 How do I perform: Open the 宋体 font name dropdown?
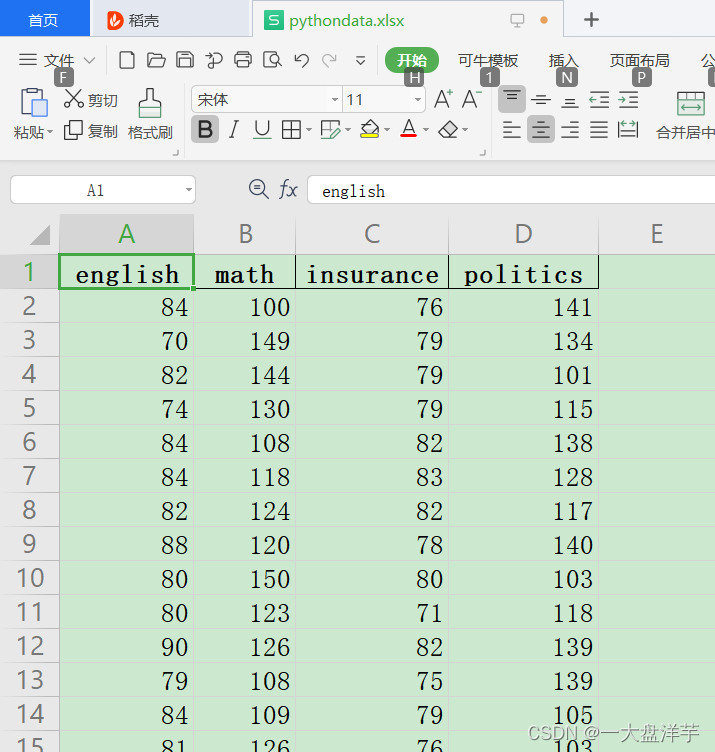click(335, 100)
